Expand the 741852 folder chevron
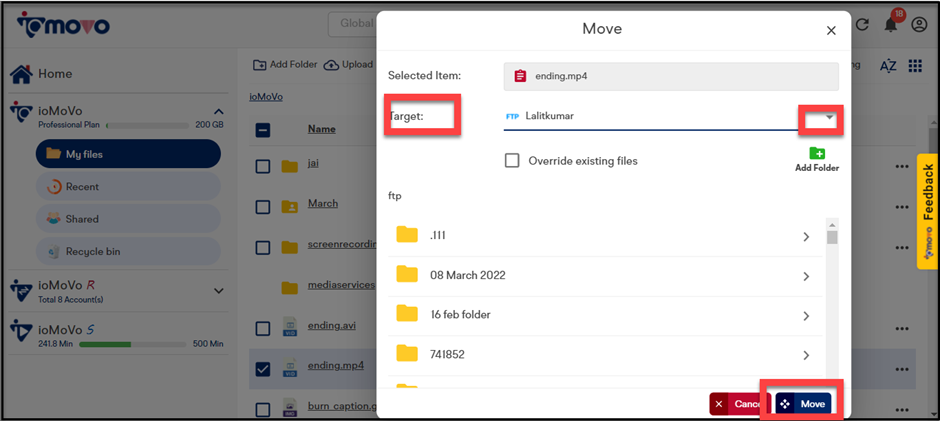 point(806,356)
